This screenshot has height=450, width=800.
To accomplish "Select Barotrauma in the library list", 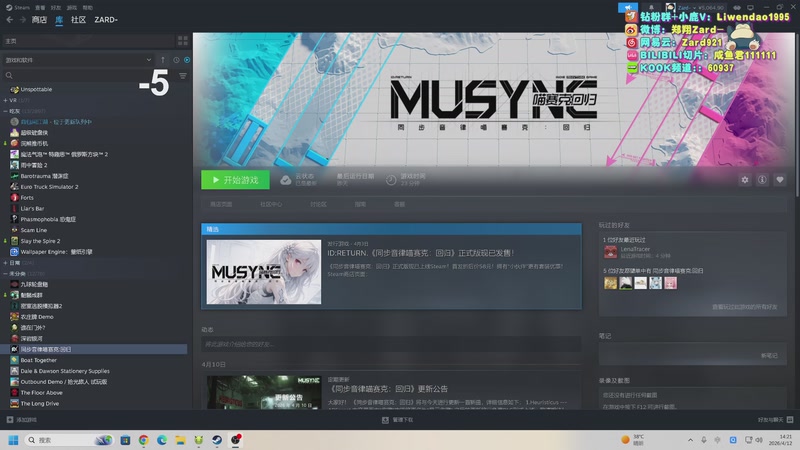I will point(44,176).
